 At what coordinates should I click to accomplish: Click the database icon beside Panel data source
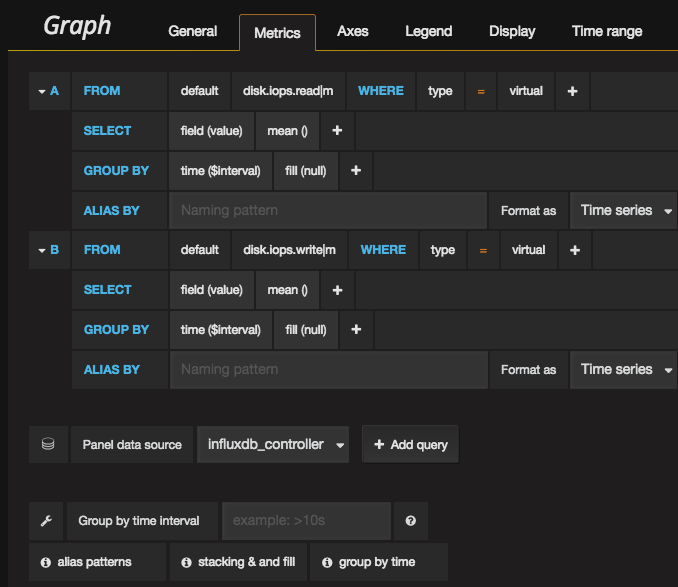(47, 444)
